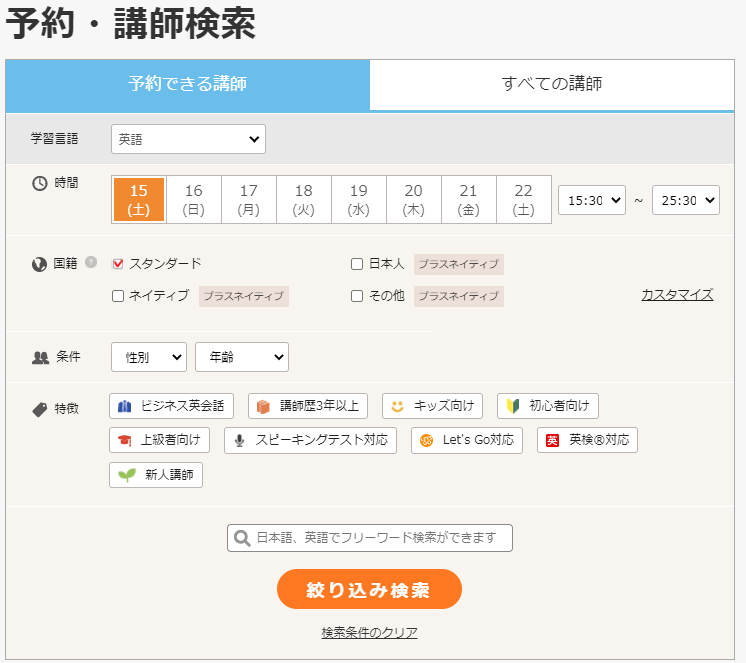Screen dimensions: 746x663
Task: Open the nationality help question-mark icon
Action: [x=91, y=262]
